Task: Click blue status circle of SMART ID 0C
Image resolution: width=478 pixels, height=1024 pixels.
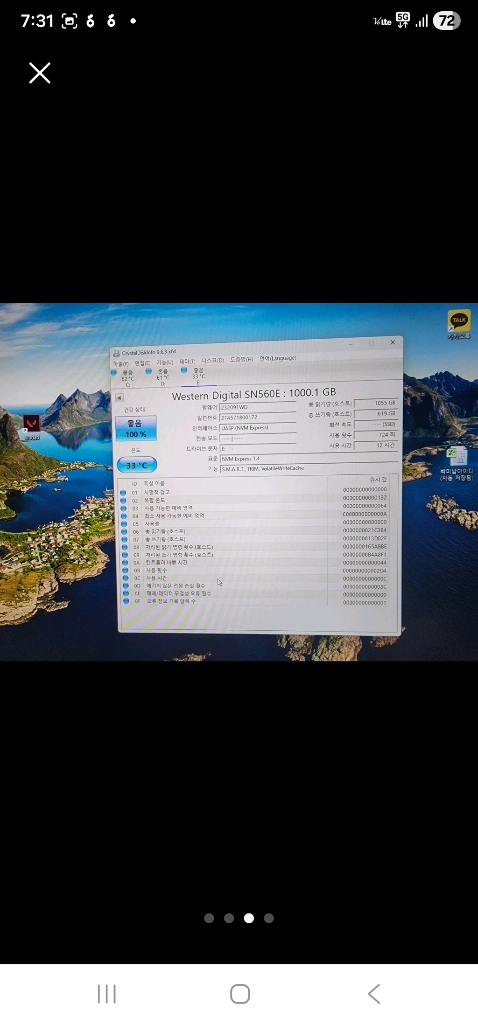Action: click(x=124, y=578)
